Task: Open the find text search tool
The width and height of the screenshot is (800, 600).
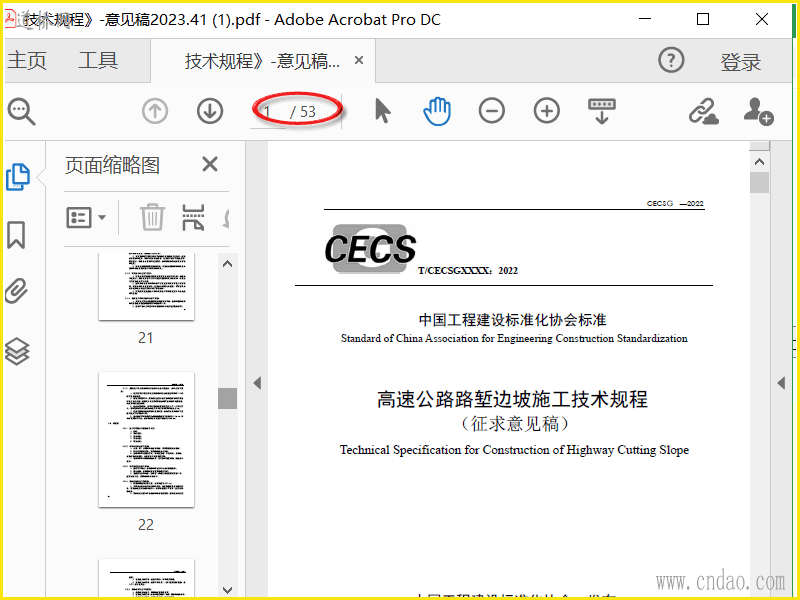Action: click(x=21, y=112)
